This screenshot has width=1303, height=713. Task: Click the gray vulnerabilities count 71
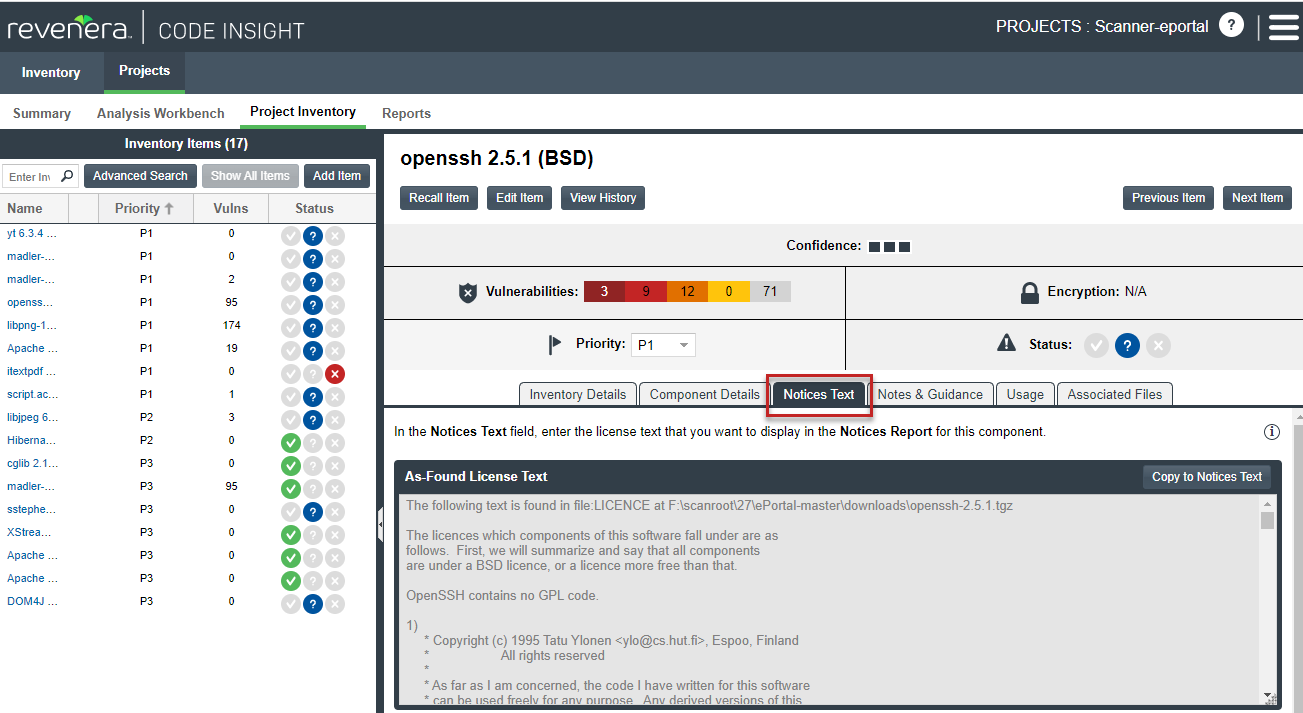(770, 292)
